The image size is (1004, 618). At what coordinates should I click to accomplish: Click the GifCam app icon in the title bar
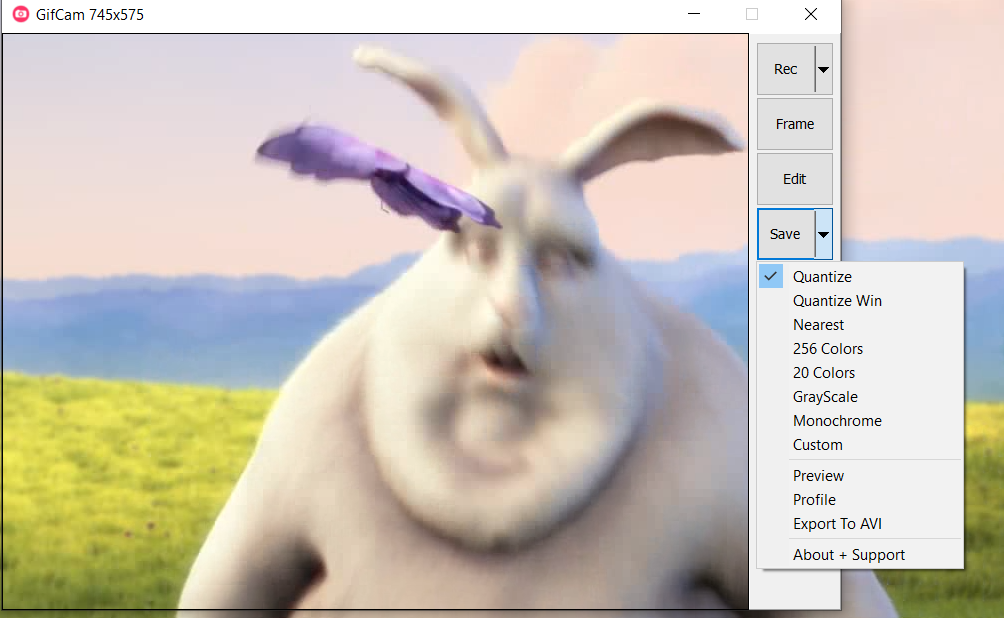(20, 14)
